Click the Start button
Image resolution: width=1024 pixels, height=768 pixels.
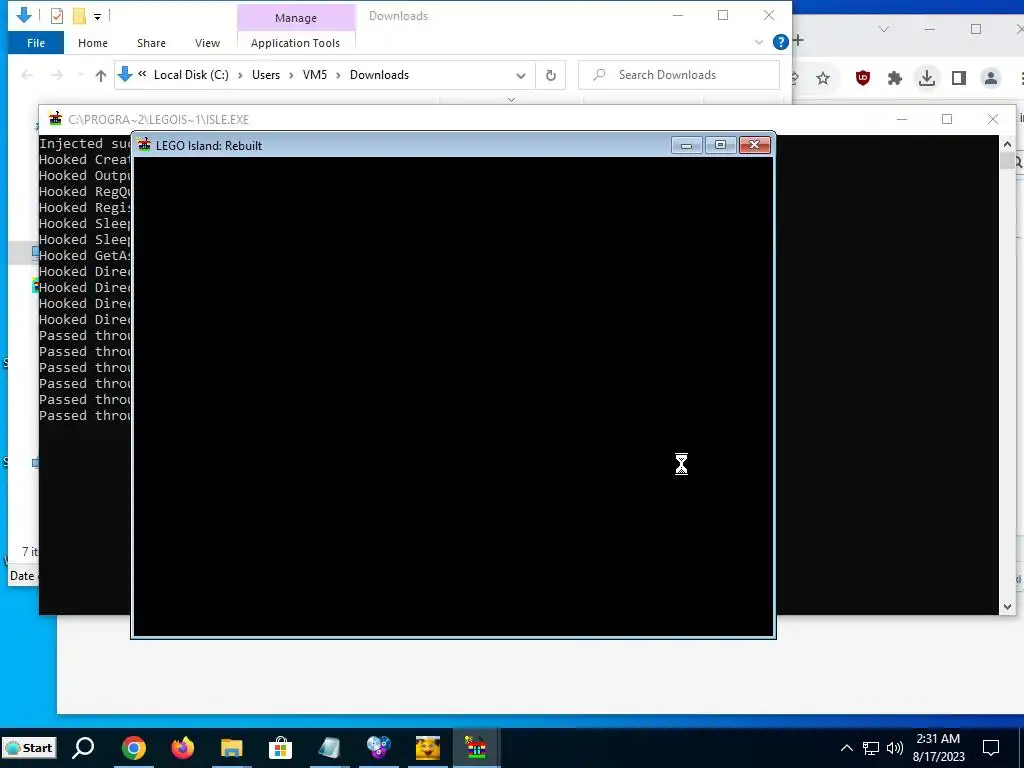pyautogui.click(x=30, y=748)
